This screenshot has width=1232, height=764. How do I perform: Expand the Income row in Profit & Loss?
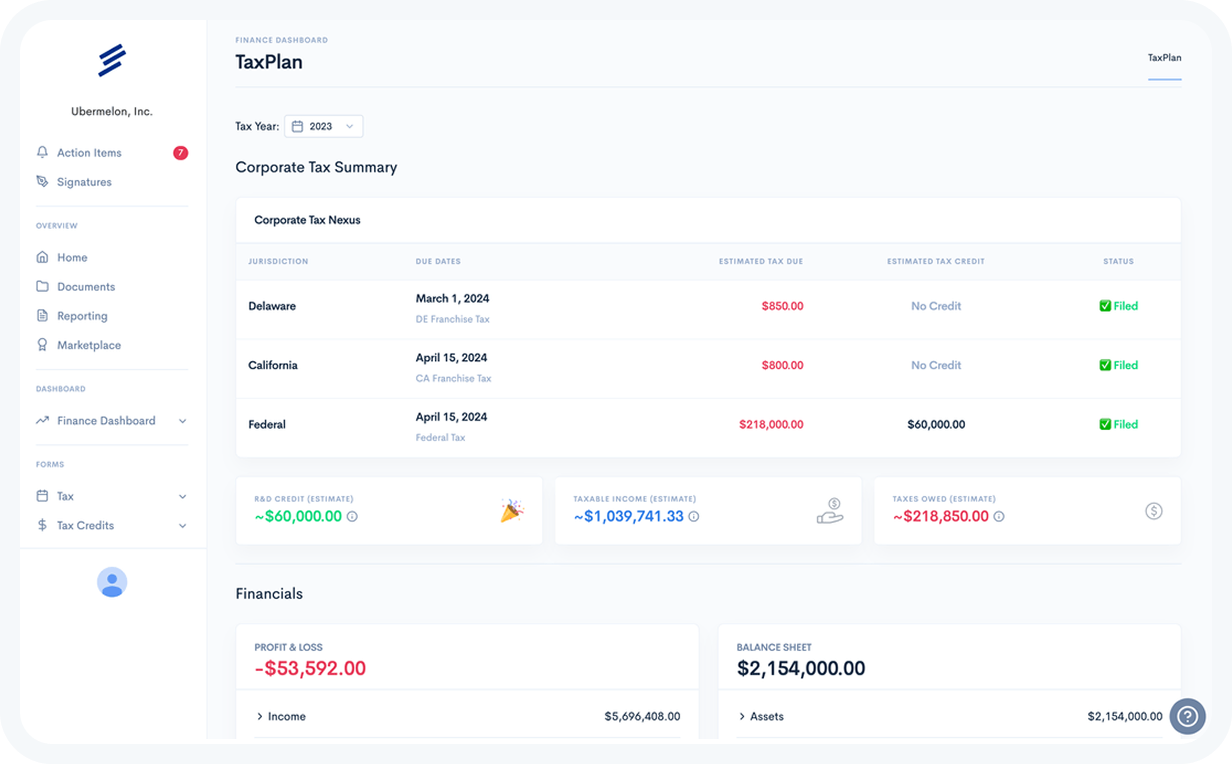260,717
